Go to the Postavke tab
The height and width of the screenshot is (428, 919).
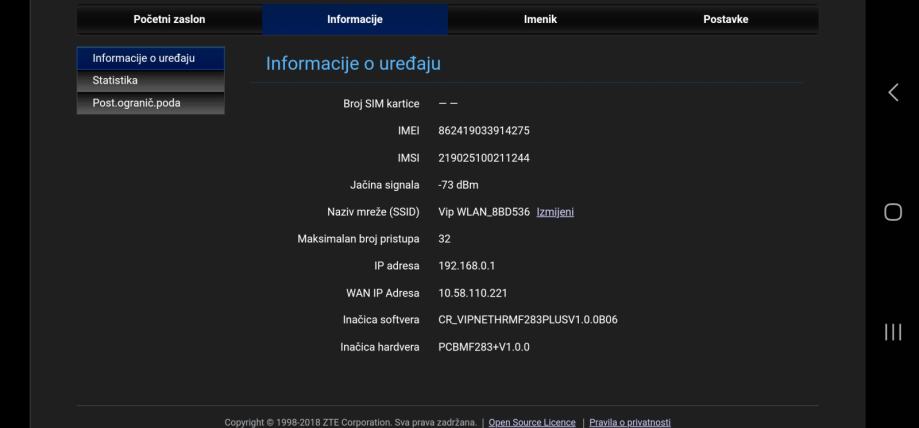pos(726,19)
